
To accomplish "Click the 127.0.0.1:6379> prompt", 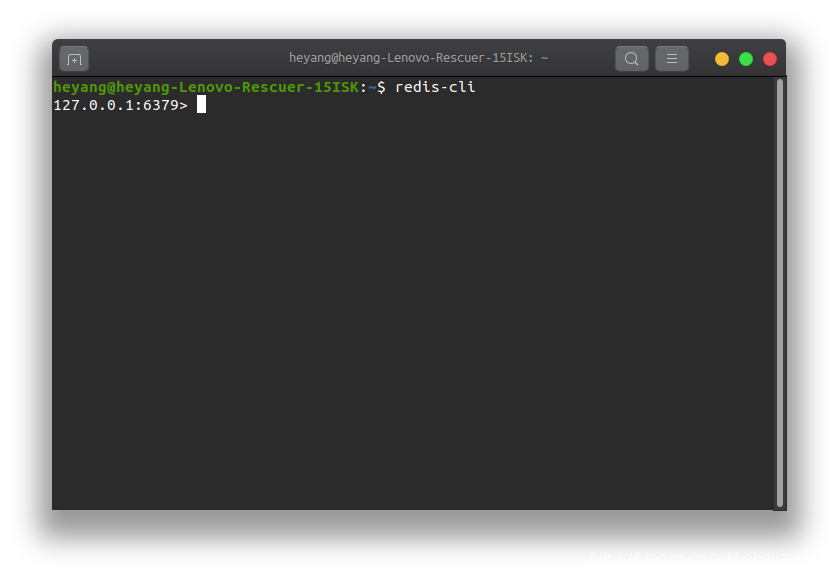I will point(121,105).
